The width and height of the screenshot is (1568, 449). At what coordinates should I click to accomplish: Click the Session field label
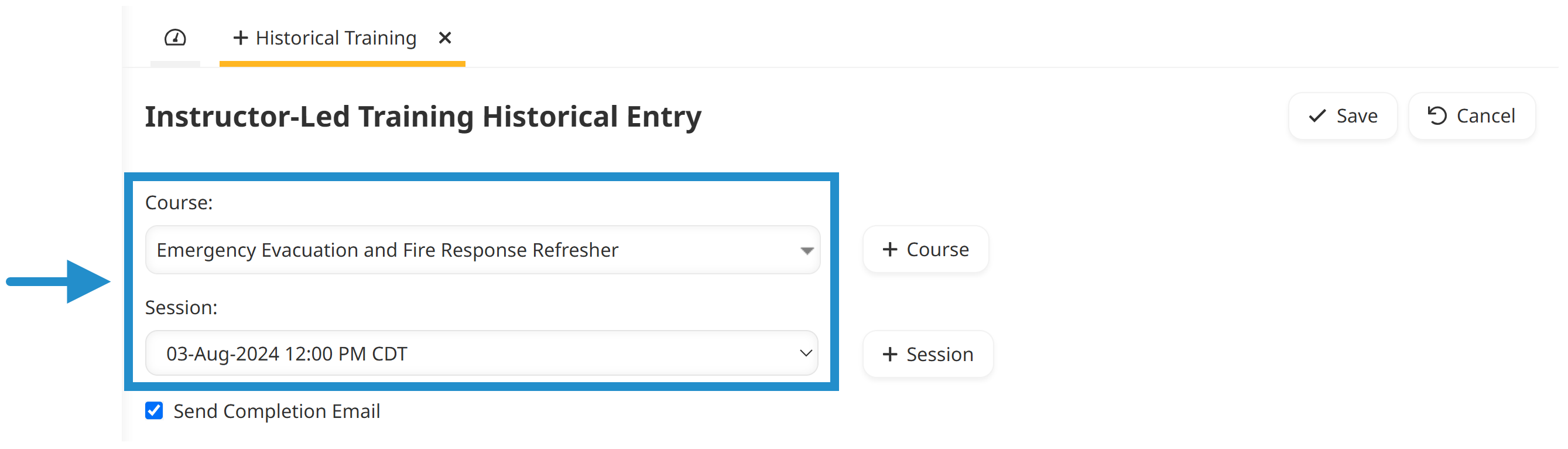(181, 308)
